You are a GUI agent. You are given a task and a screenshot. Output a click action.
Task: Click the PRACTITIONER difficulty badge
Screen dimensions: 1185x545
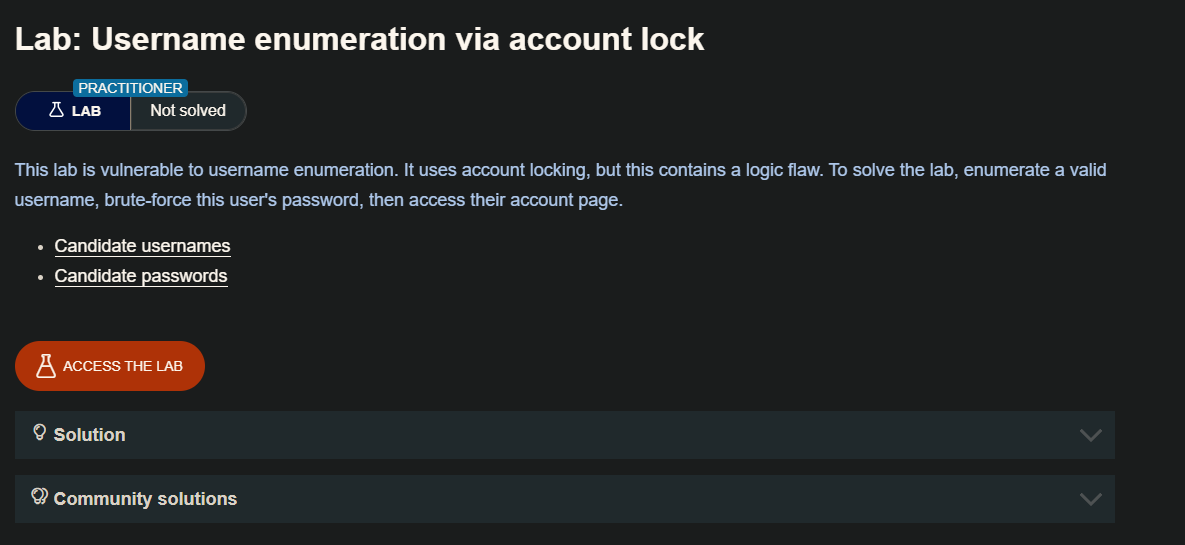click(x=130, y=88)
